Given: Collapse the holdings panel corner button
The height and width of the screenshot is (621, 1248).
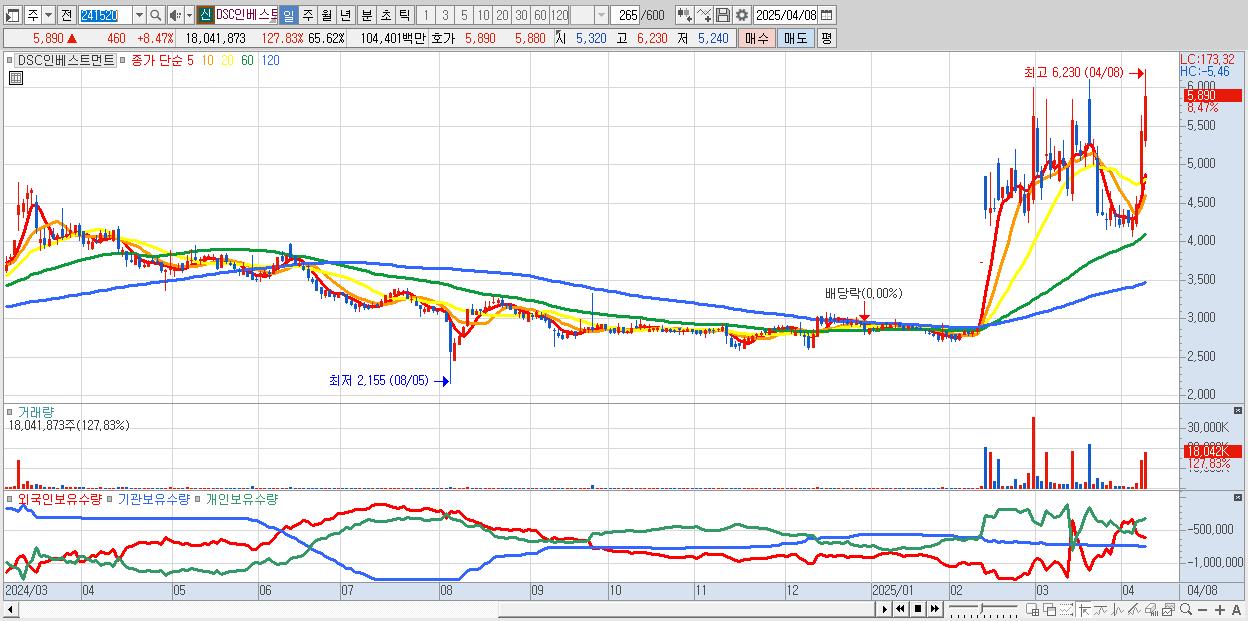Looking at the screenshot, I should (x=1238, y=497).
